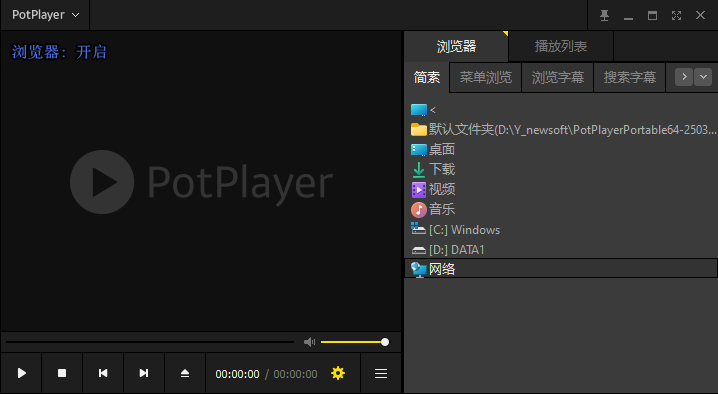Close the PotPlayer window
Image resolution: width=718 pixels, height=394 pixels.
point(700,15)
